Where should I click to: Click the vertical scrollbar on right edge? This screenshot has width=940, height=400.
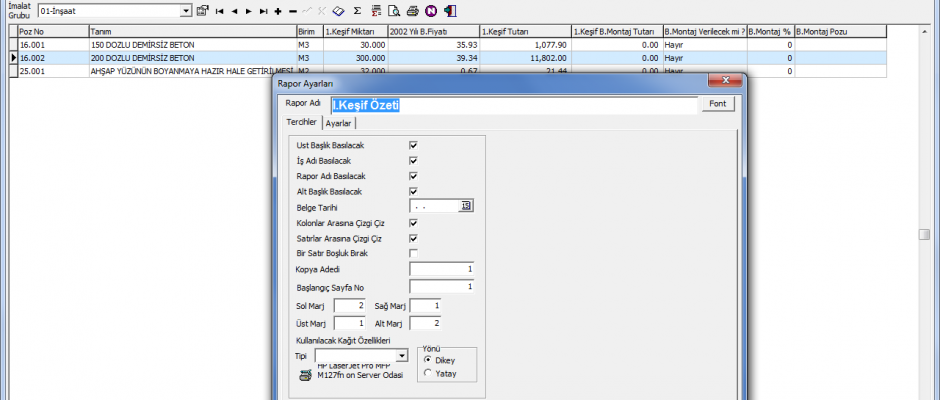pyautogui.click(x=925, y=234)
